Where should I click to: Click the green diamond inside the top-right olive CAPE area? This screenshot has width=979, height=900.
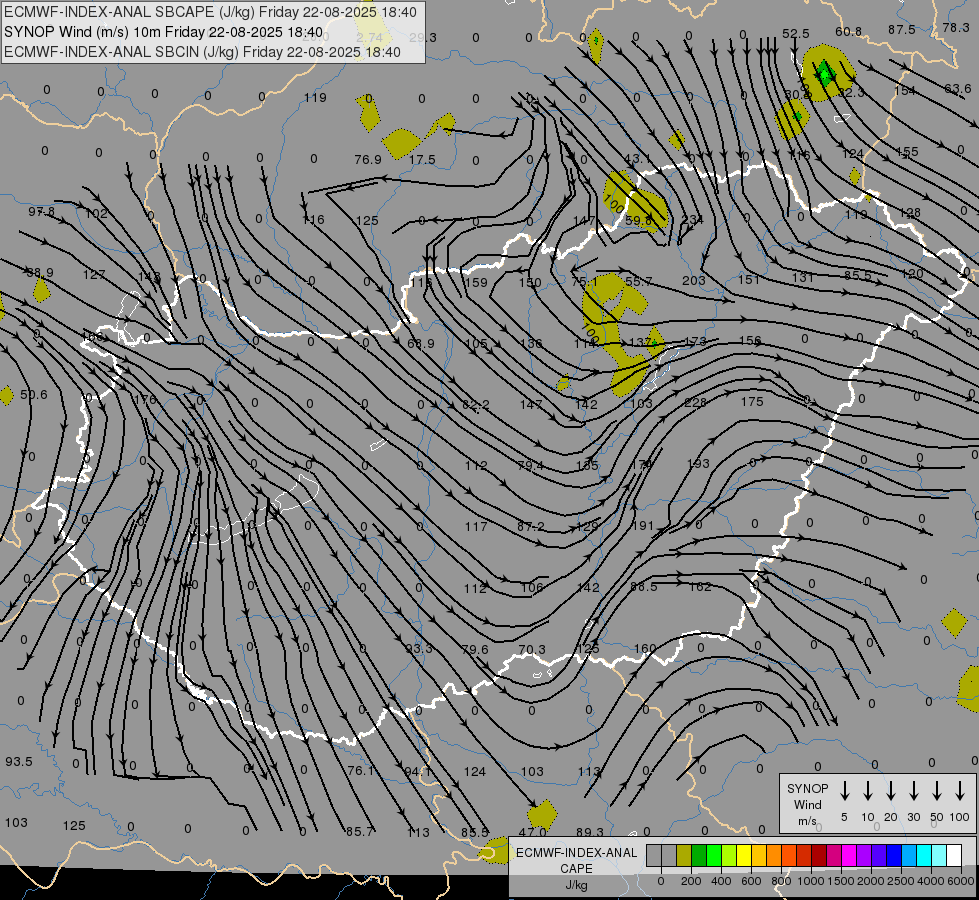[825, 72]
